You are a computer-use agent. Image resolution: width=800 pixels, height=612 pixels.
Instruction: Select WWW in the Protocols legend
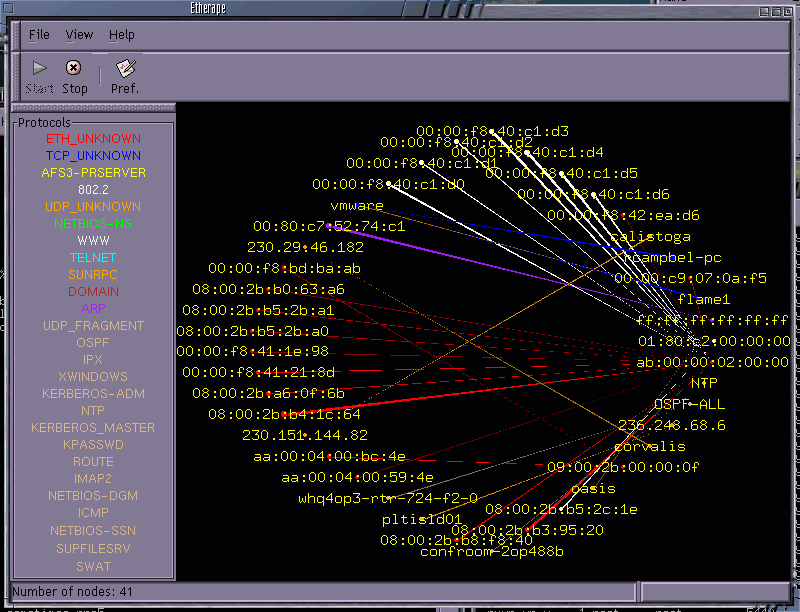click(x=93, y=240)
